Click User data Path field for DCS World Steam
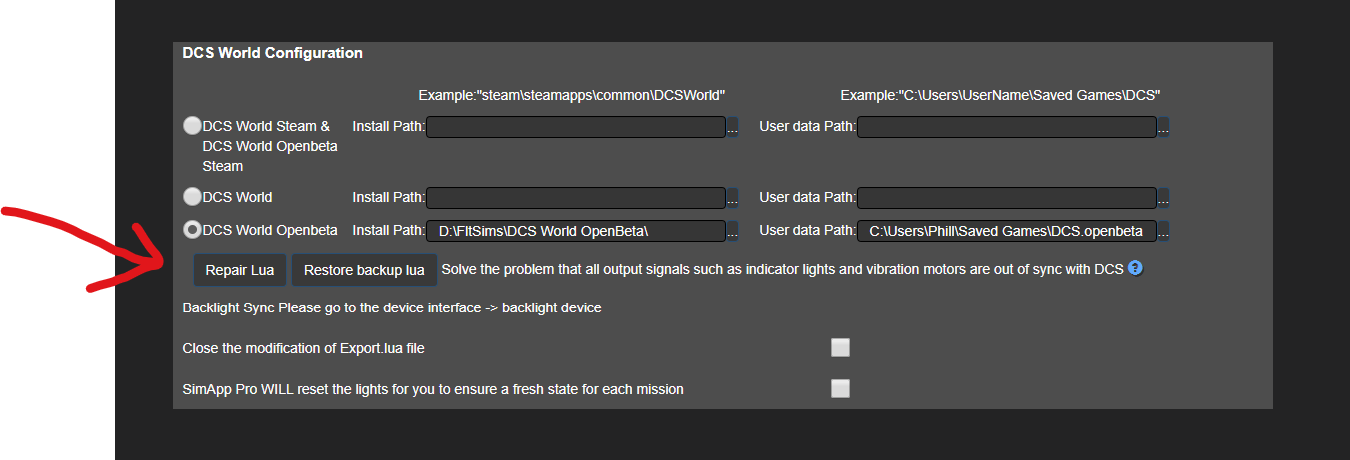Image resolution: width=1350 pixels, height=460 pixels. click(x=1007, y=127)
